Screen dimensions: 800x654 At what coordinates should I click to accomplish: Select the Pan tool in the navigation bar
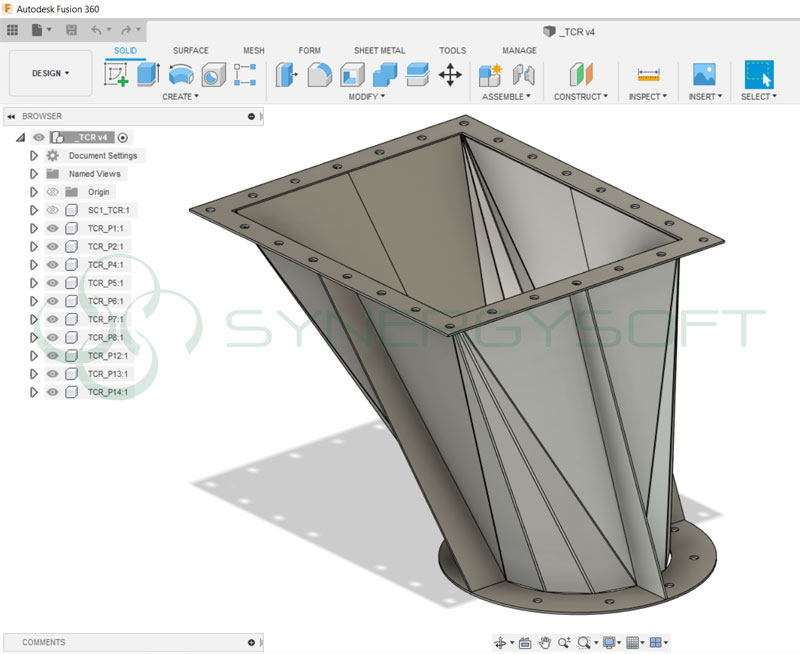click(544, 644)
